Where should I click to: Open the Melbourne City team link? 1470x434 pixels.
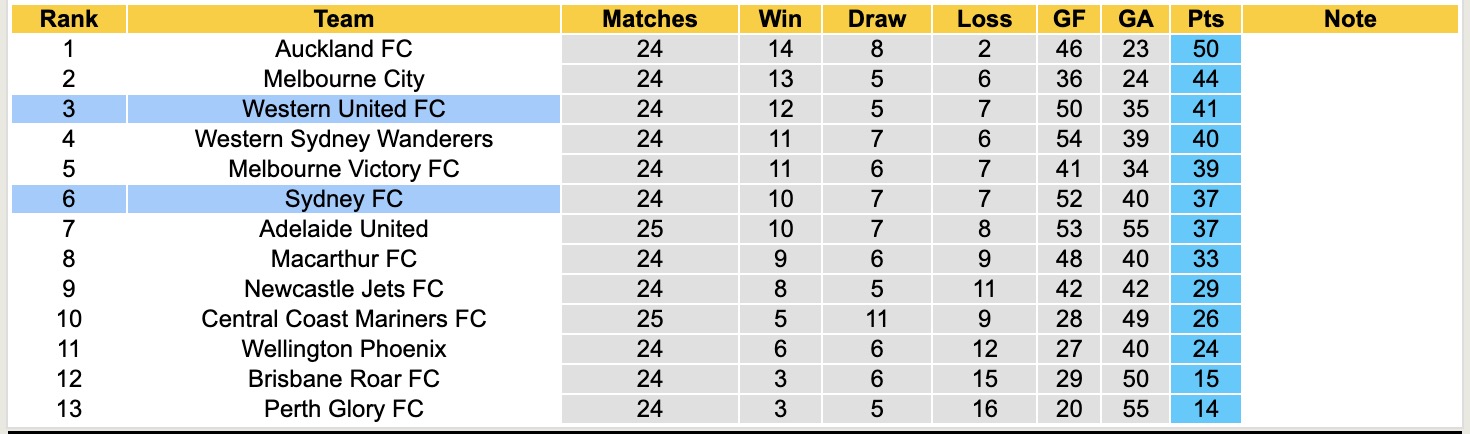343,79
